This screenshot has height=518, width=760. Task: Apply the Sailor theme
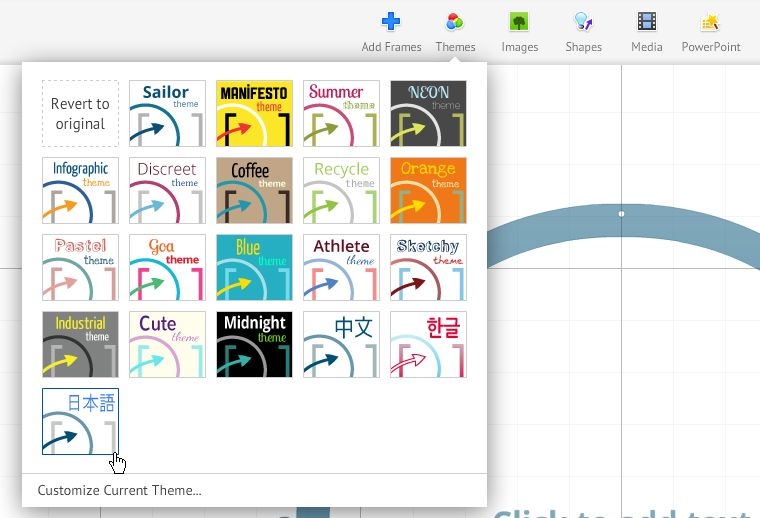coord(167,113)
